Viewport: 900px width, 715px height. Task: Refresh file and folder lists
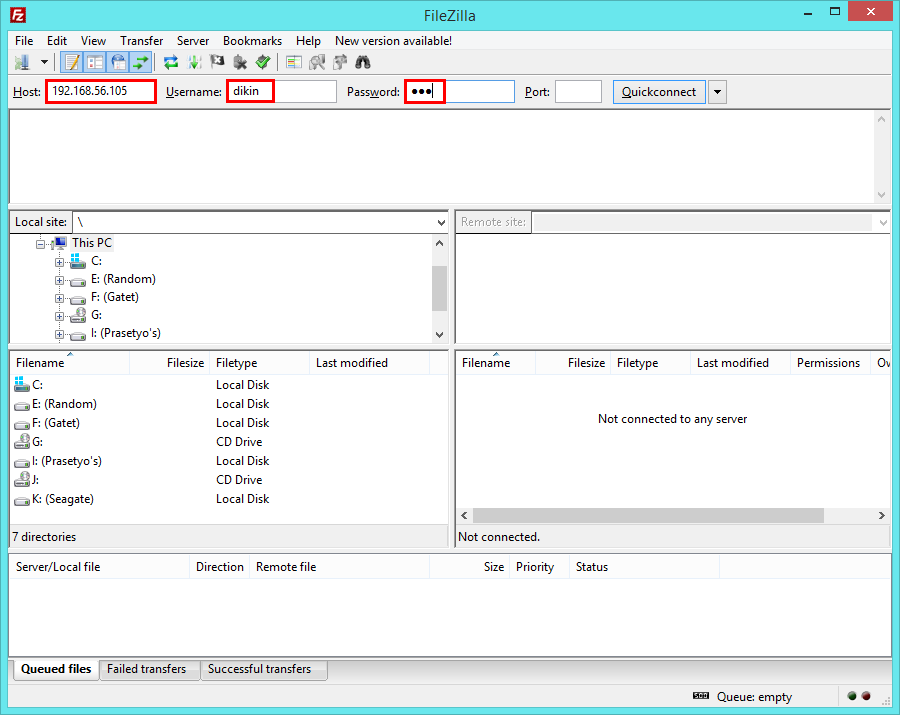click(170, 62)
